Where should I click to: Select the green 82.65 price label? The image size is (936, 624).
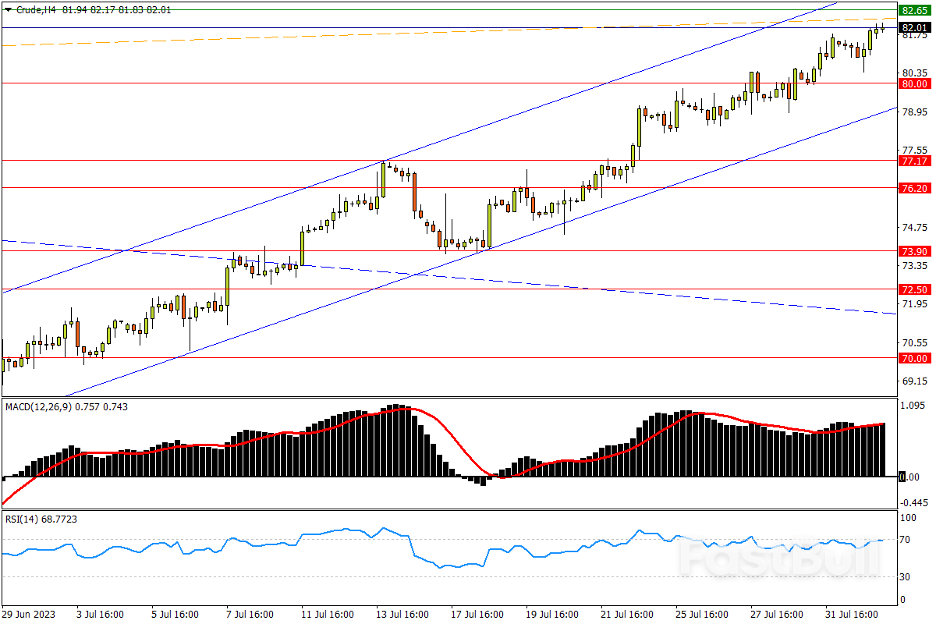pyautogui.click(x=911, y=9)
